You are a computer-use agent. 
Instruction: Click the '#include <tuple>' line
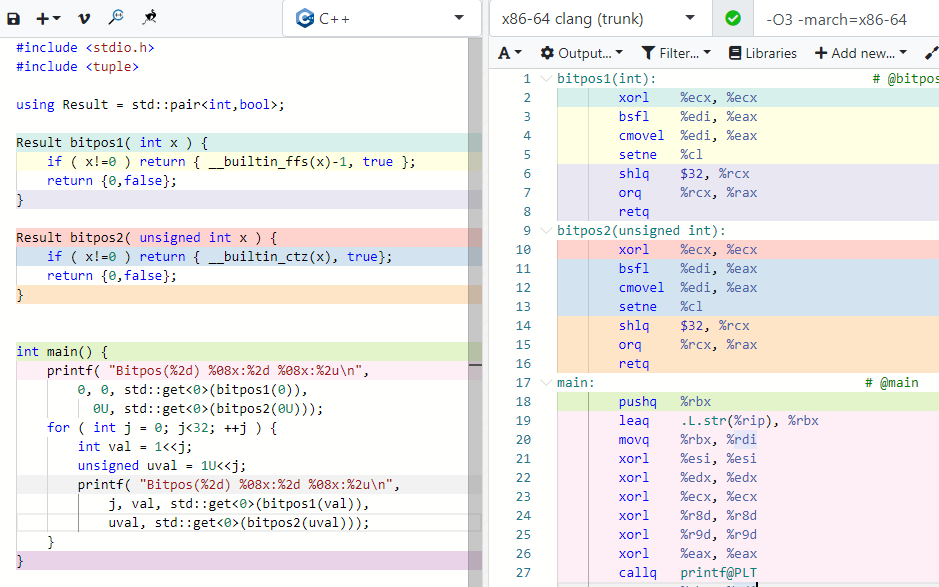tap(77, 66)
